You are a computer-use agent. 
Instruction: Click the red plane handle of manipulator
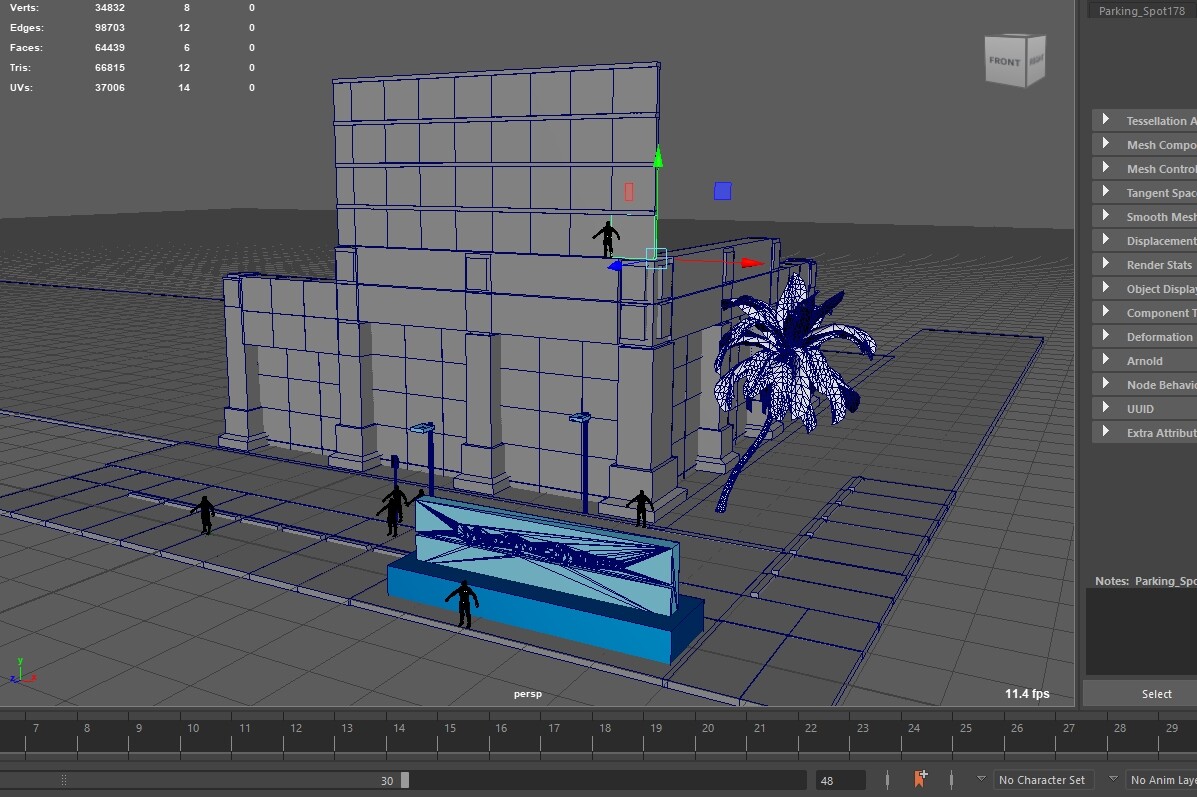[629, 192]
